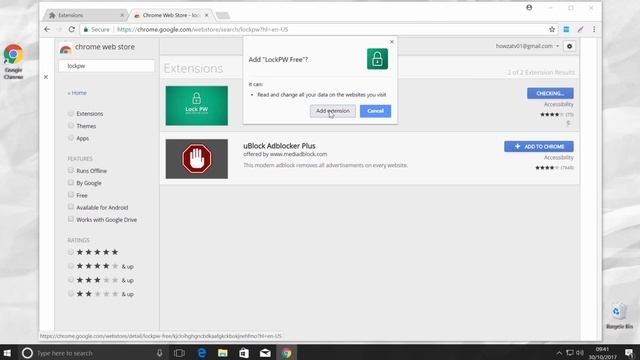Go back with browser back arrow
The height and width of the screenshot is (360, 640).
(47, 29)
